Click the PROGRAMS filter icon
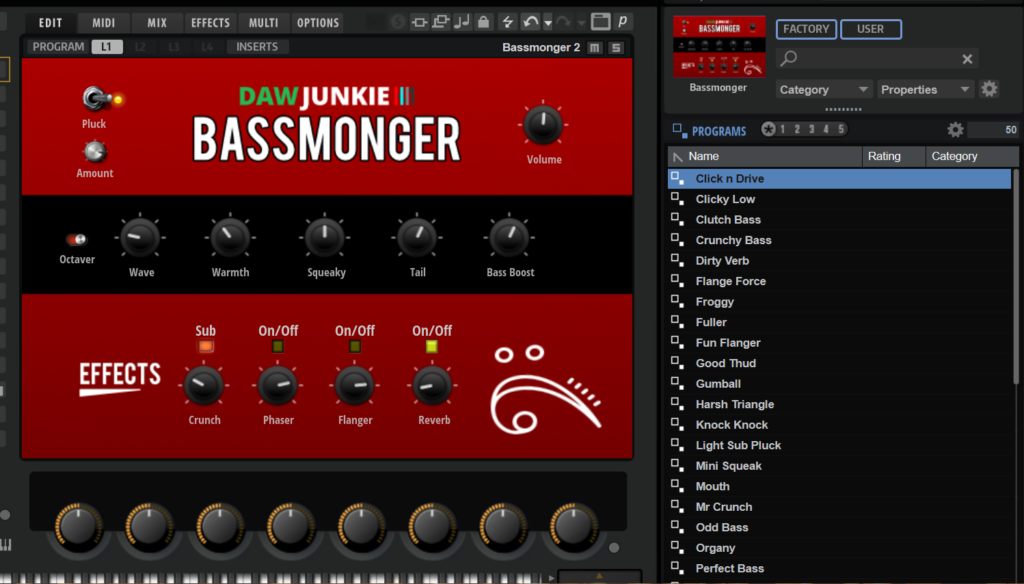1024x584 pixels. pos(679,130)
